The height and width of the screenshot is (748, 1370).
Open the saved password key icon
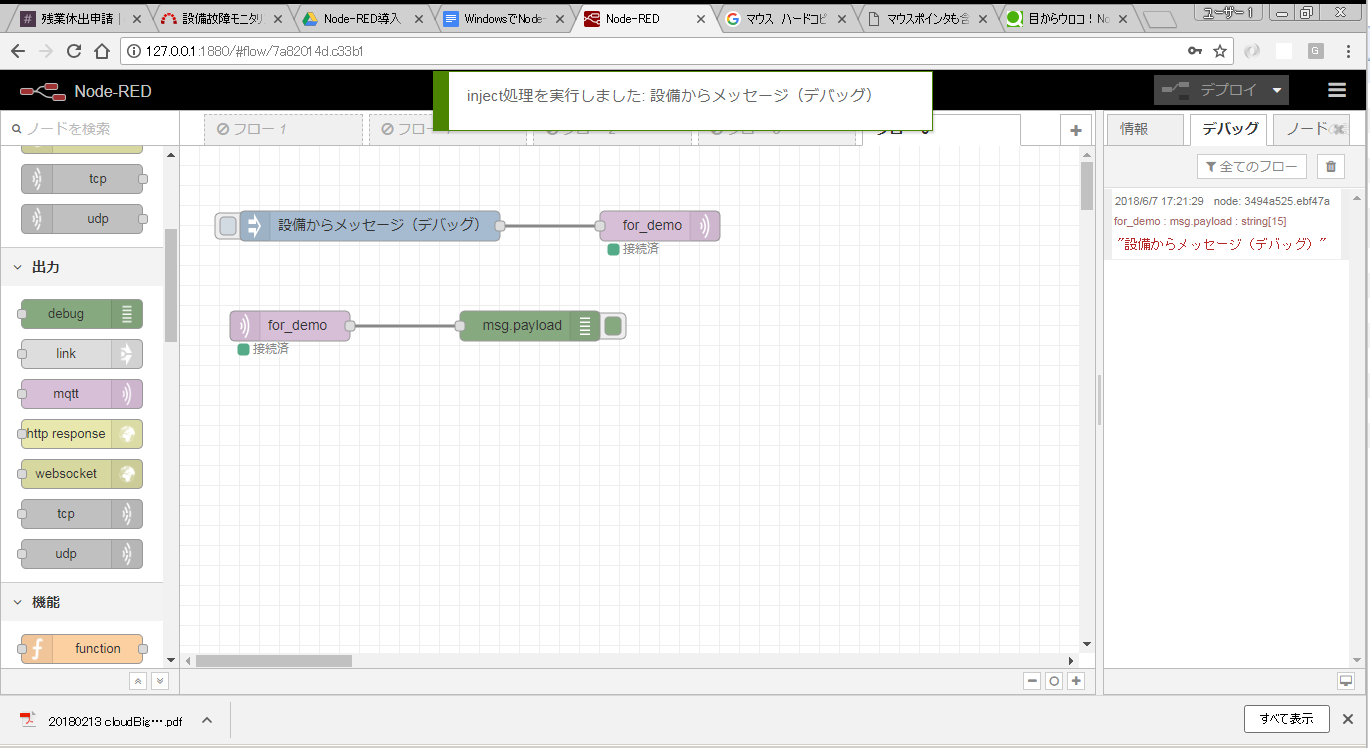point(1195,51)
